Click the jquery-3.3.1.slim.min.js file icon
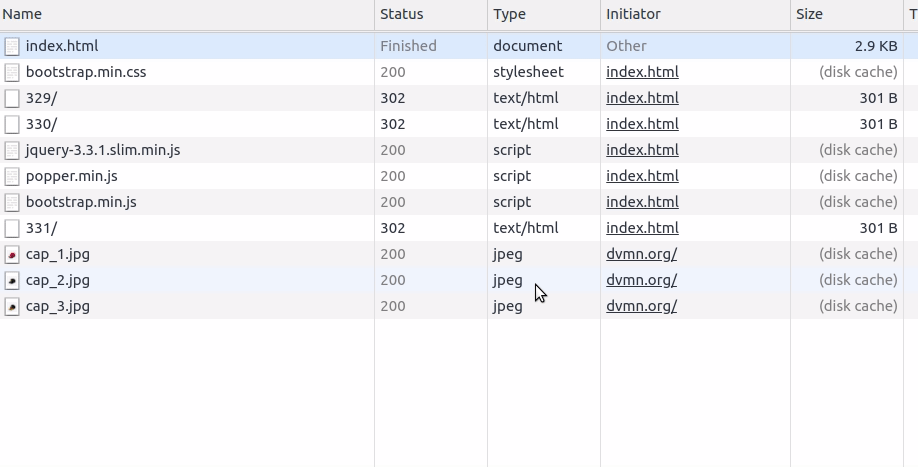 point(12,150)
